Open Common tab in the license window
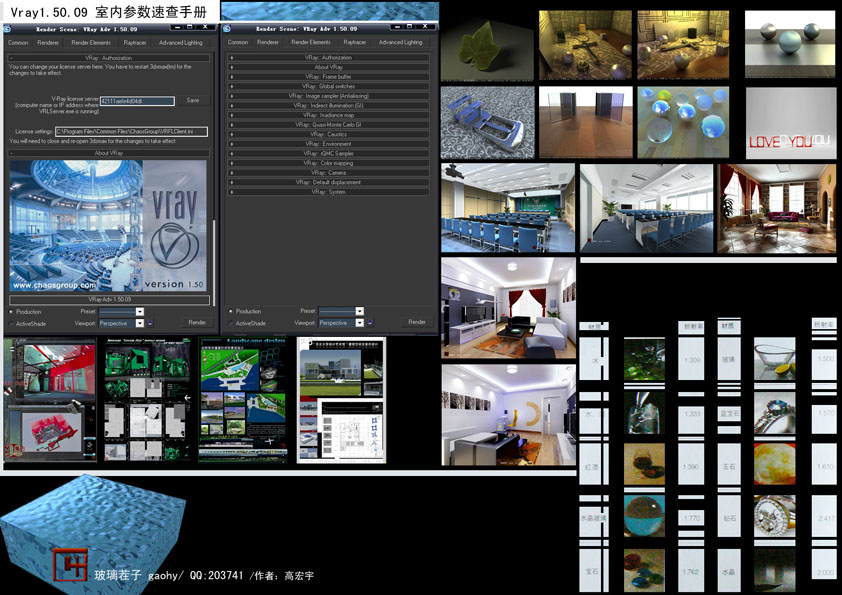This screenshot has height=595, width=842. click(18, 42)
